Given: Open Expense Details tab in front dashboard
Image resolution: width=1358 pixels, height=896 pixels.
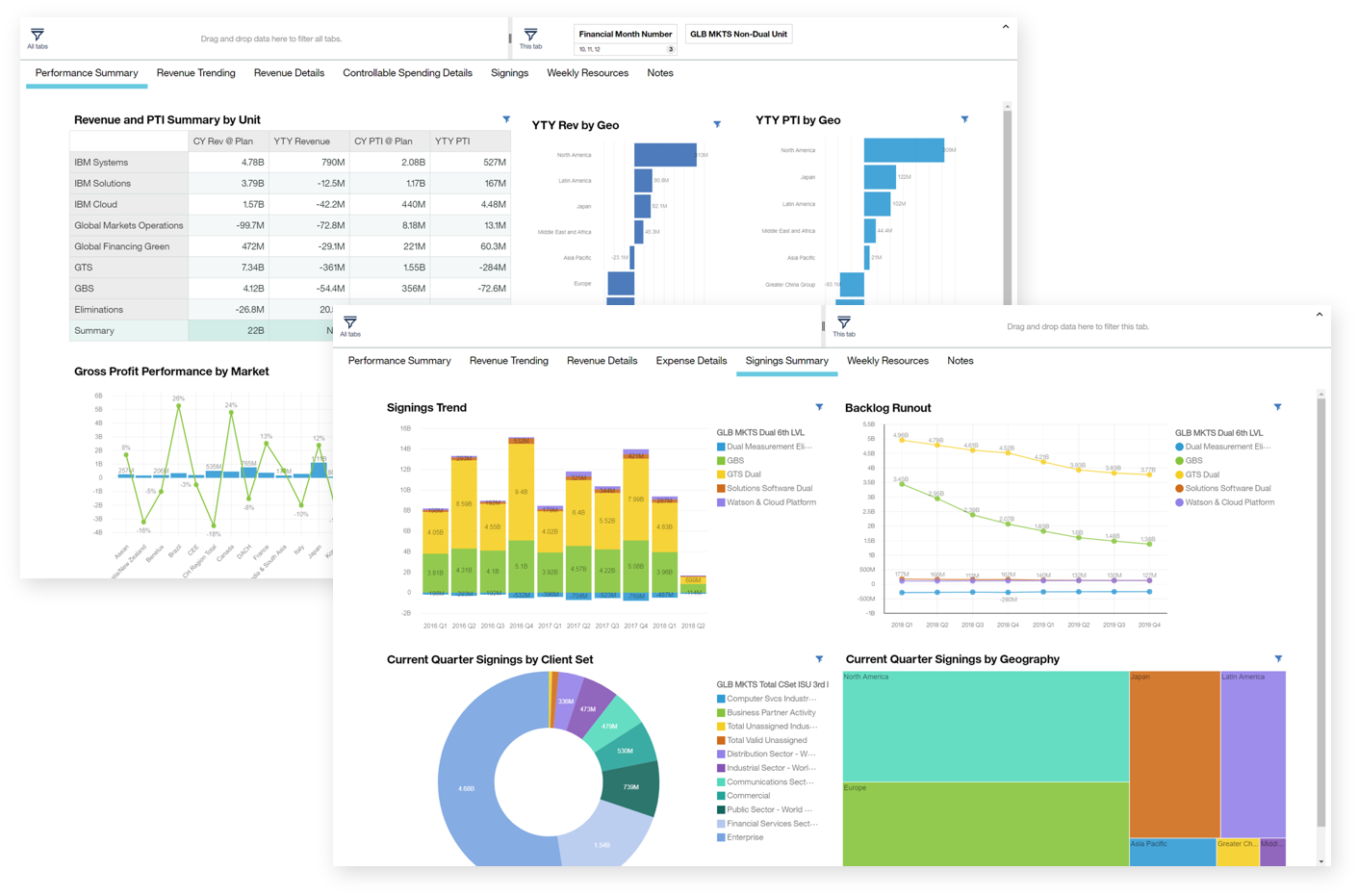Looking at the screenshot, I should click(x=691, y=361).
